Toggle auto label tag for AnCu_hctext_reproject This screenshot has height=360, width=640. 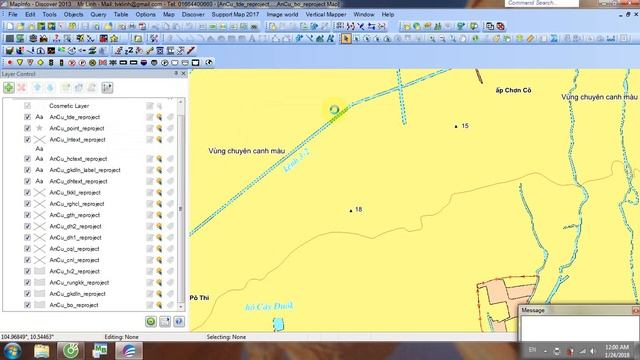pos(170,159)
